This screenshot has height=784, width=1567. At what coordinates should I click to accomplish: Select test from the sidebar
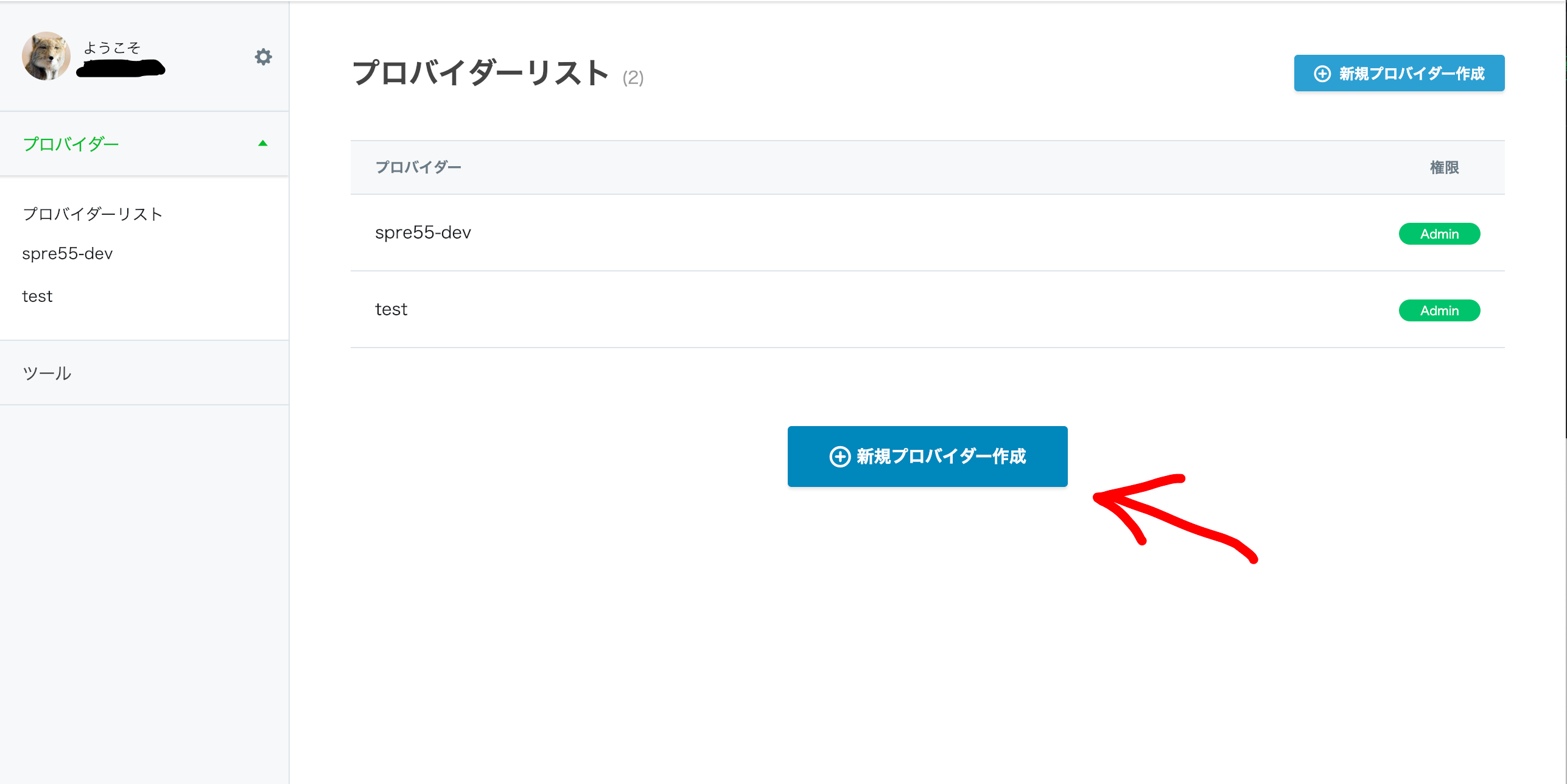pyautogui.click(x=38, y=296)
